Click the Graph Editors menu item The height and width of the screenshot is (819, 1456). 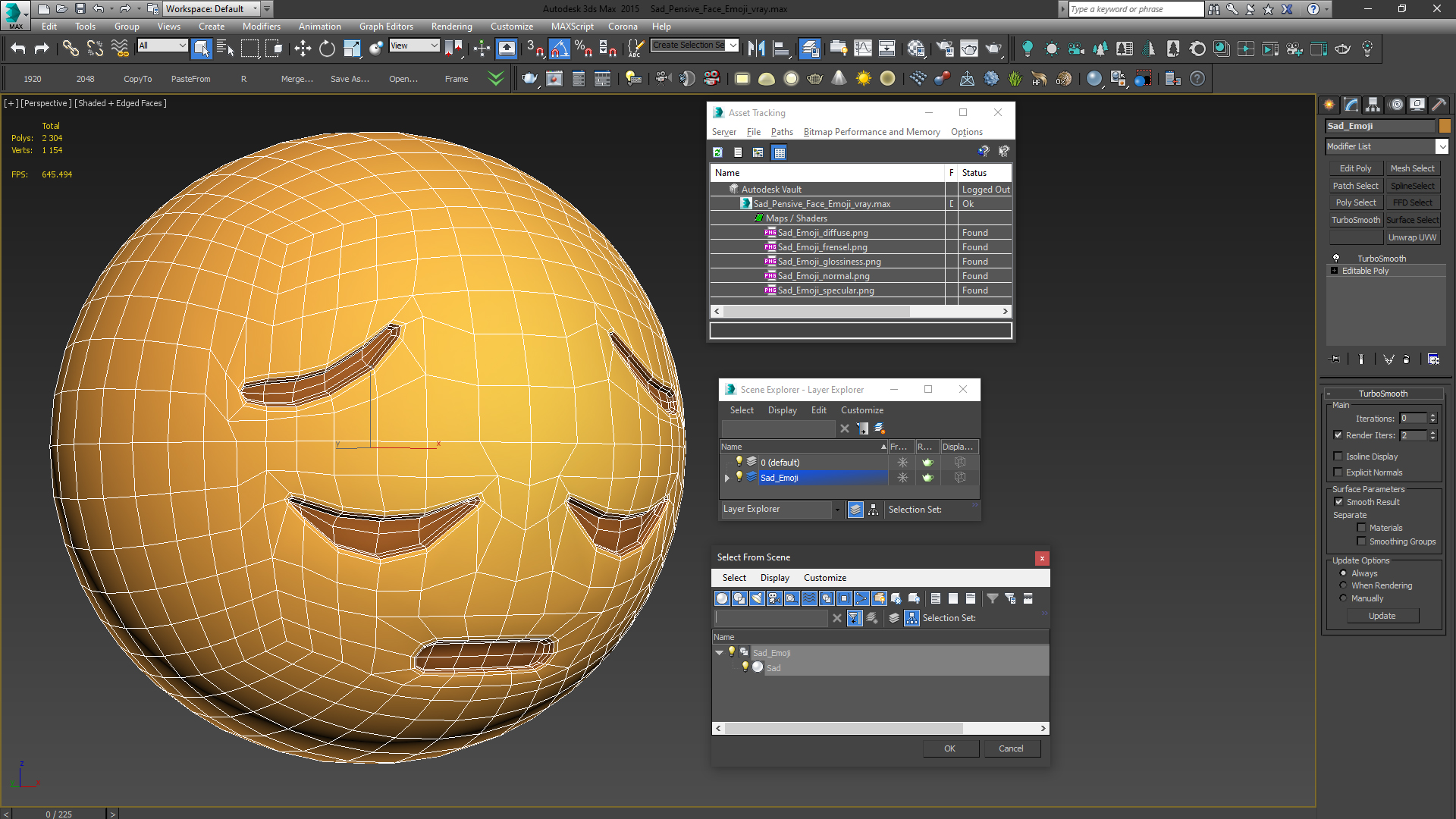click(x=391, y=26)
